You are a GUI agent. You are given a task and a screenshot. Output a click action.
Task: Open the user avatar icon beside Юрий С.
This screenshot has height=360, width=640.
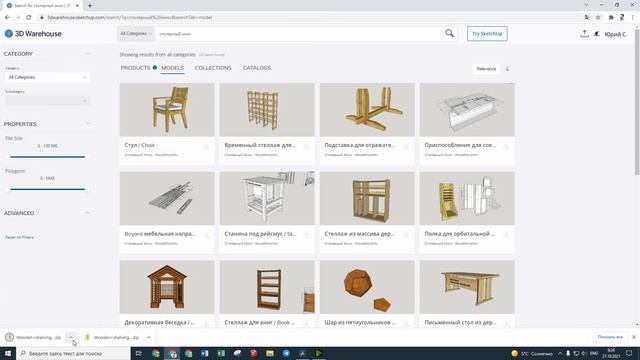pyautogui.click(x=597, y=34)
